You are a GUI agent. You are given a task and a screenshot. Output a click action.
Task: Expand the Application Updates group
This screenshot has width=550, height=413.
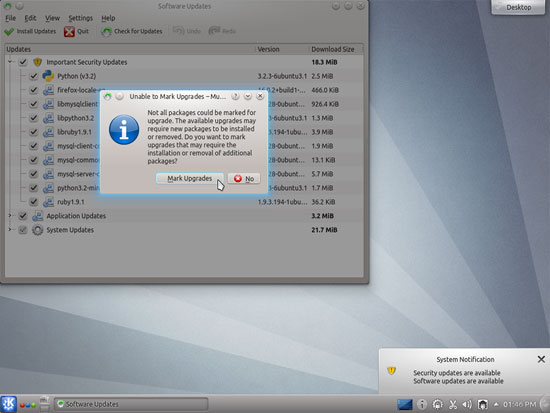10,215
